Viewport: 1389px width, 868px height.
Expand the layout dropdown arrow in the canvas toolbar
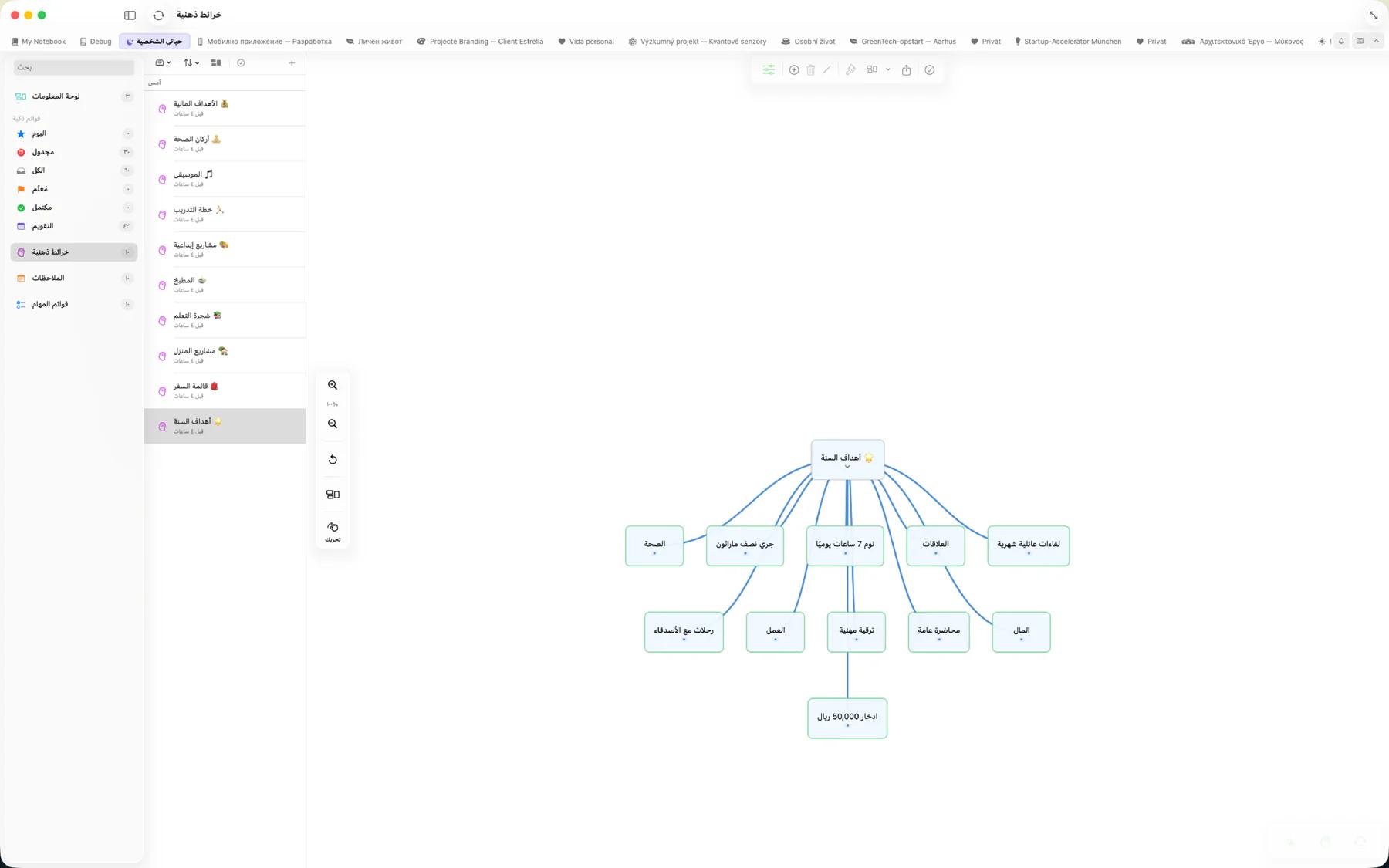[888, 70]
